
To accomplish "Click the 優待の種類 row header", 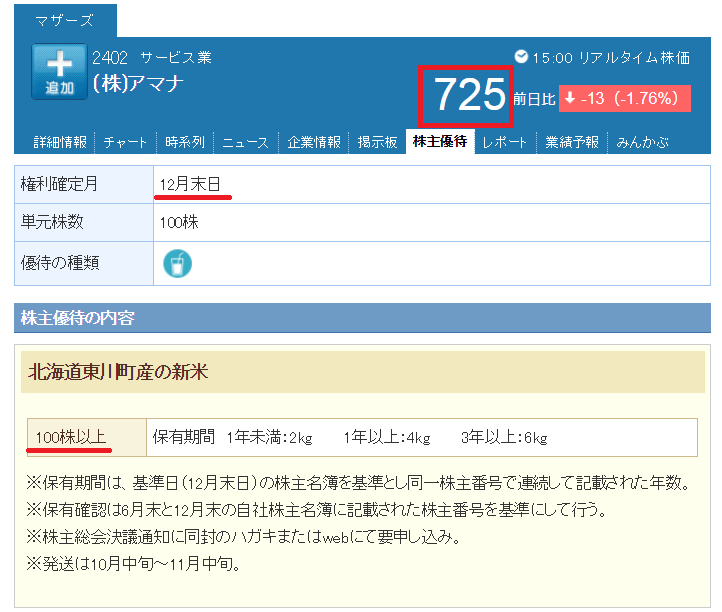I will [x=84, y=263].
